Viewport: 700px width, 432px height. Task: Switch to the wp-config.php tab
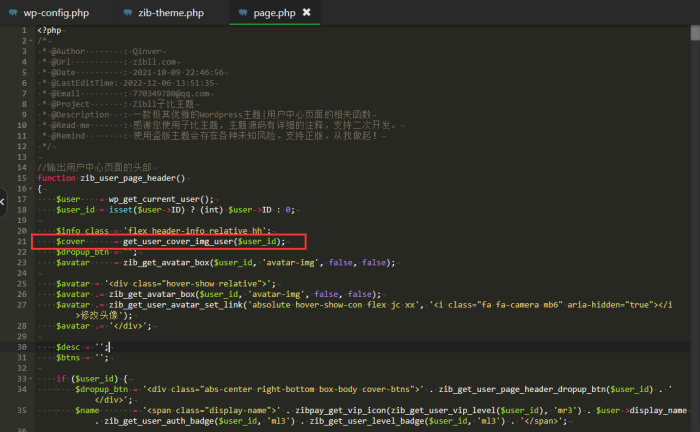57,12
